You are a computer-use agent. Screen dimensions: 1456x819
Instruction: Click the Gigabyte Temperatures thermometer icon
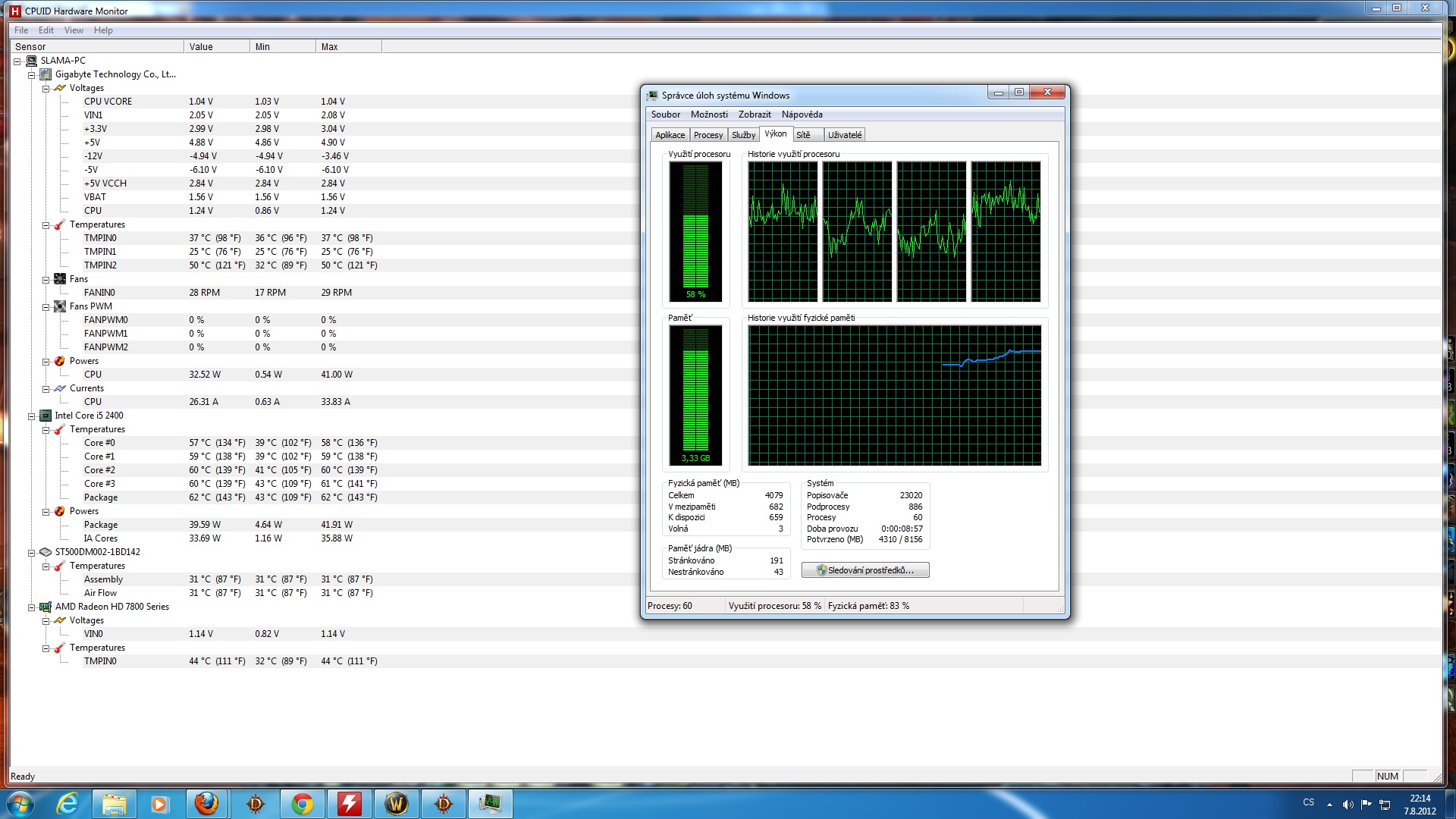click(60, 224)
